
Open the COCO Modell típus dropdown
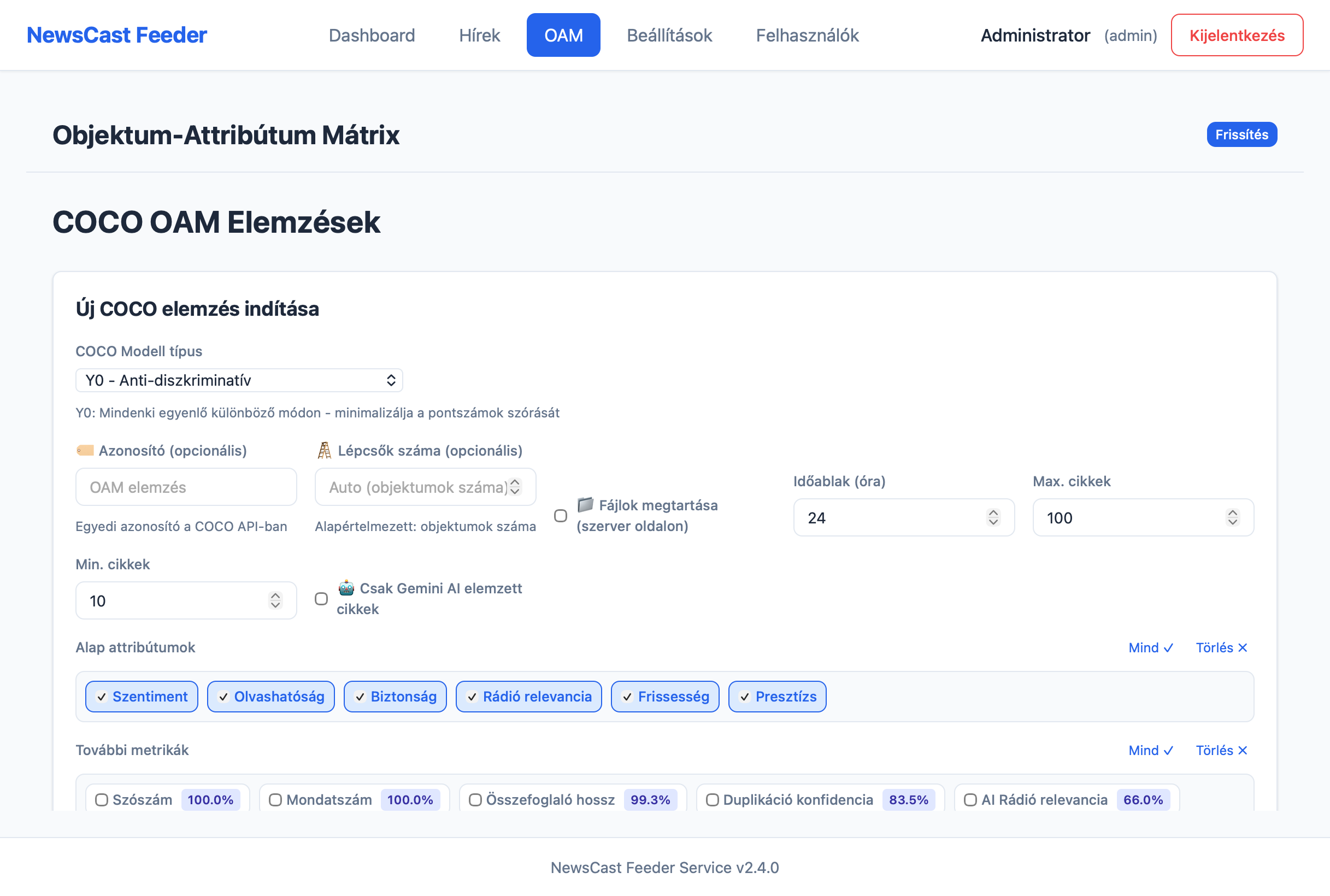coord(239,380)
